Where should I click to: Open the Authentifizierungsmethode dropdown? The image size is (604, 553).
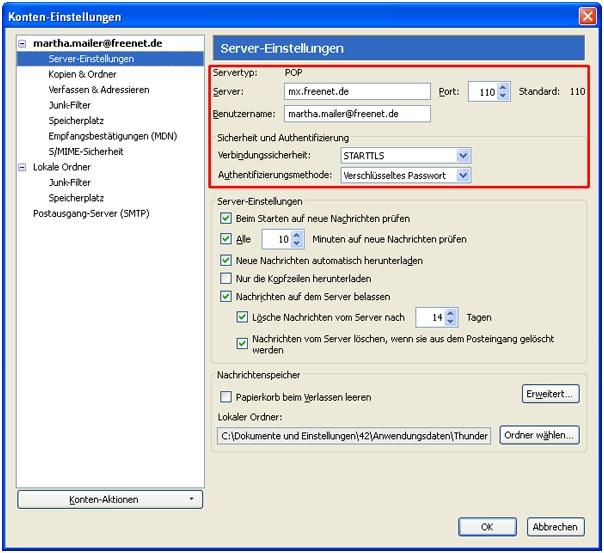pyautogui.click(x=406, y=176)
